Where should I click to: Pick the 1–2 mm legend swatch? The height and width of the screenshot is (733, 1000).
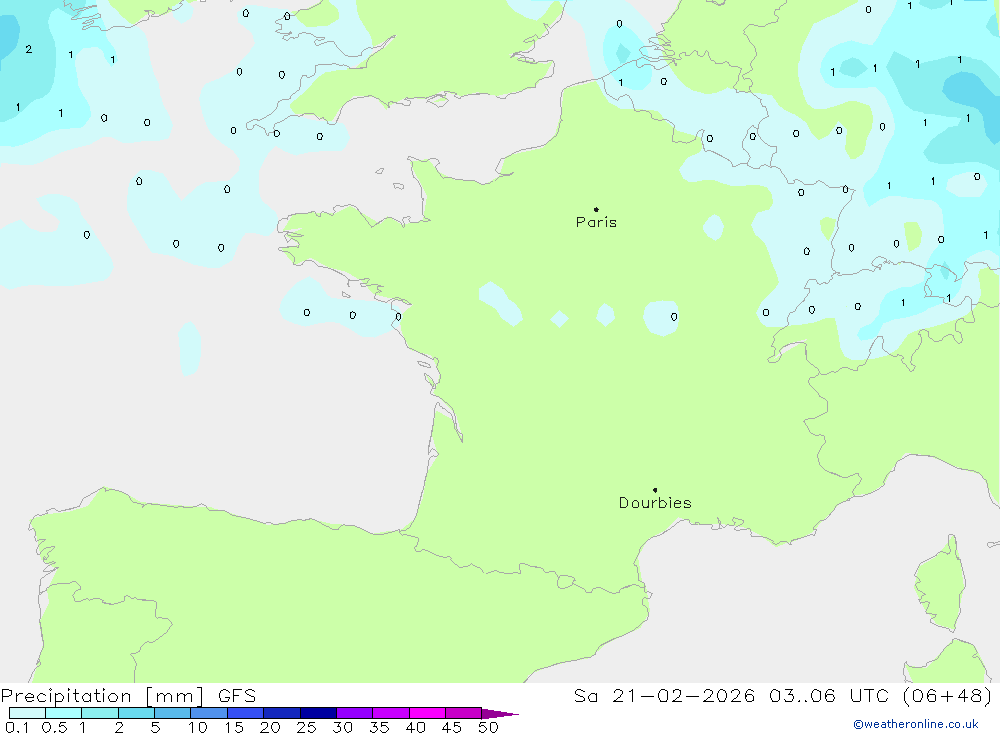pyautogui.click(x=100, y=713)
